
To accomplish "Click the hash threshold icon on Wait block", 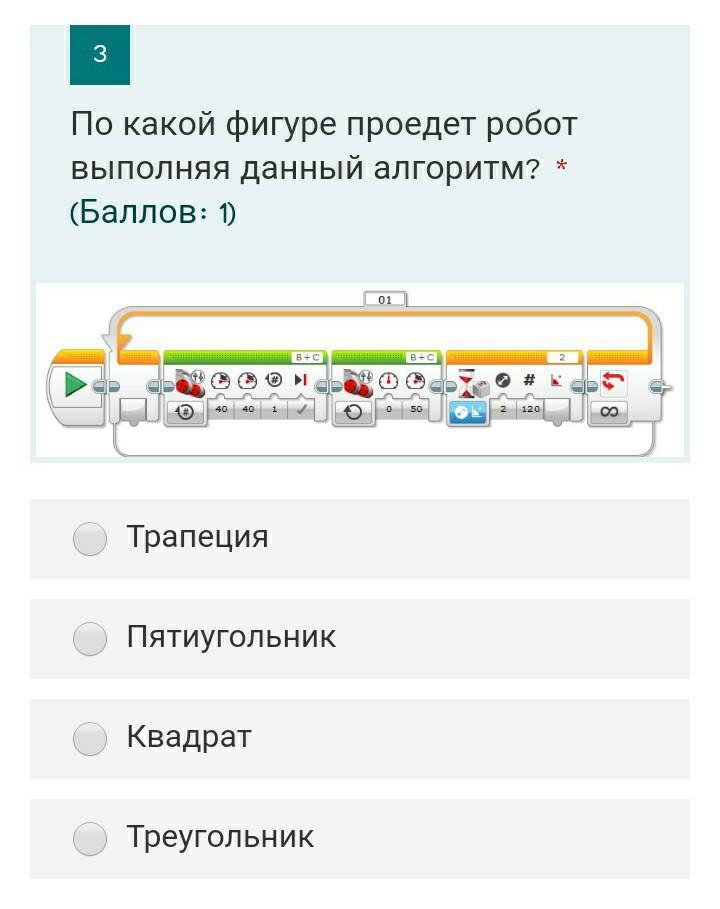I will [x=529, y=381].
